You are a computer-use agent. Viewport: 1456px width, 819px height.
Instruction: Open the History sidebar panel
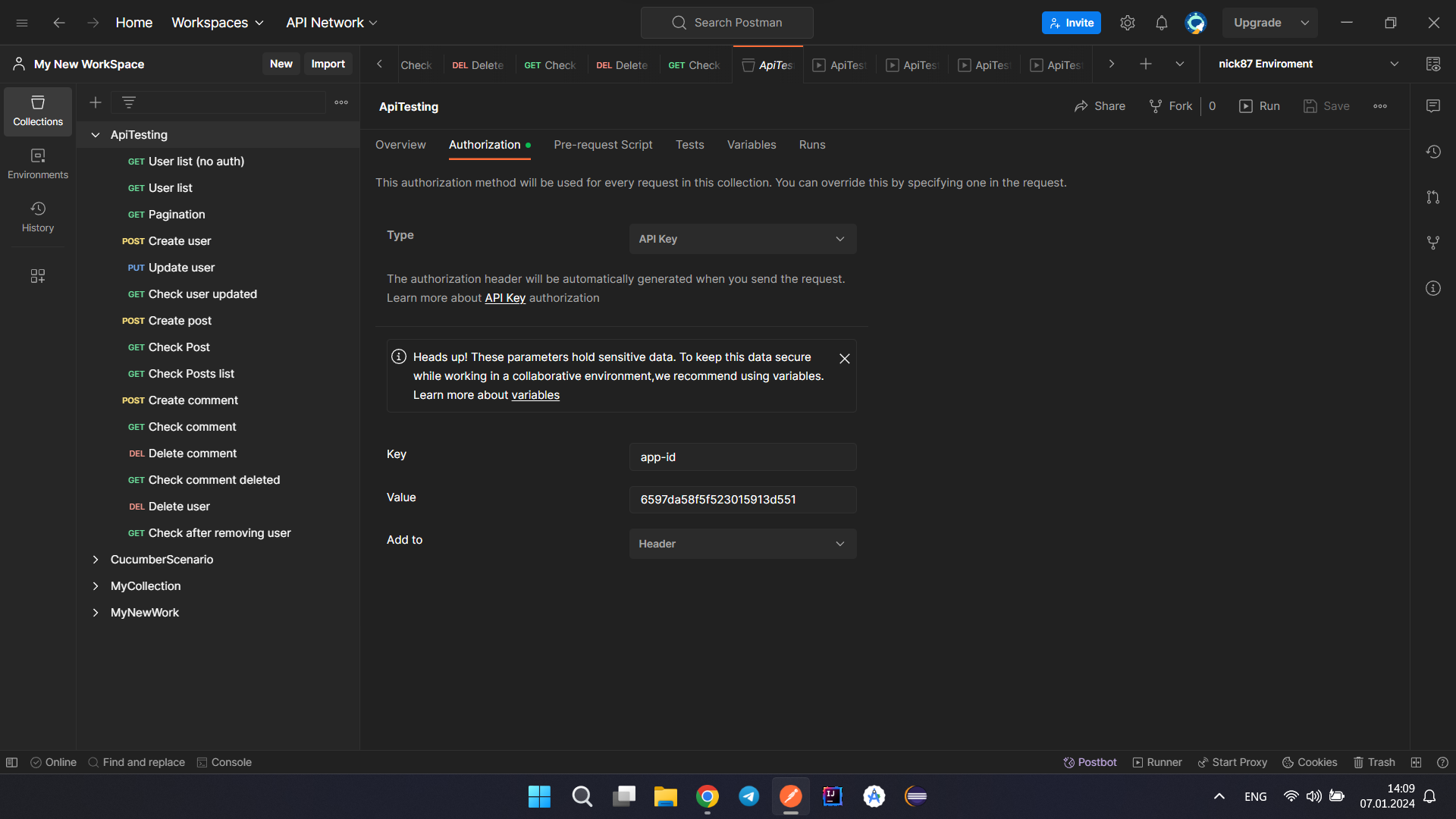click(38, 217)
